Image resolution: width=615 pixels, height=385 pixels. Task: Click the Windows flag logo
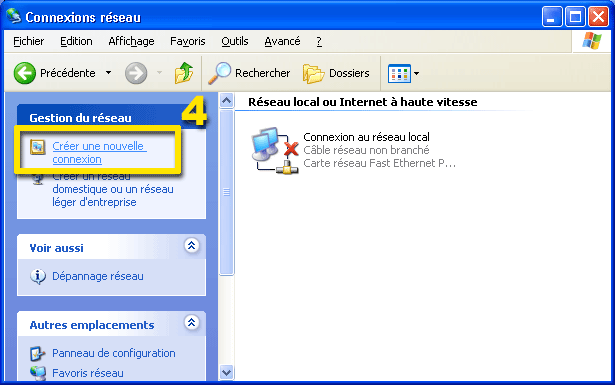pos(592,41)
